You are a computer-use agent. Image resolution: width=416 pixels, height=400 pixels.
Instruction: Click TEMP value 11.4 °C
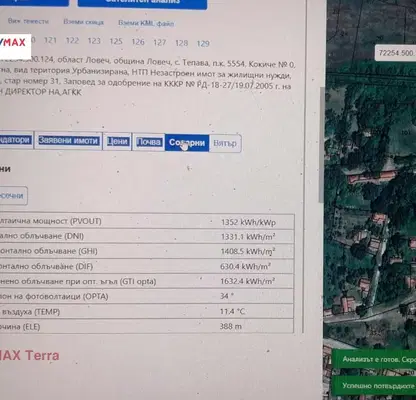click(x=232, y=312)
